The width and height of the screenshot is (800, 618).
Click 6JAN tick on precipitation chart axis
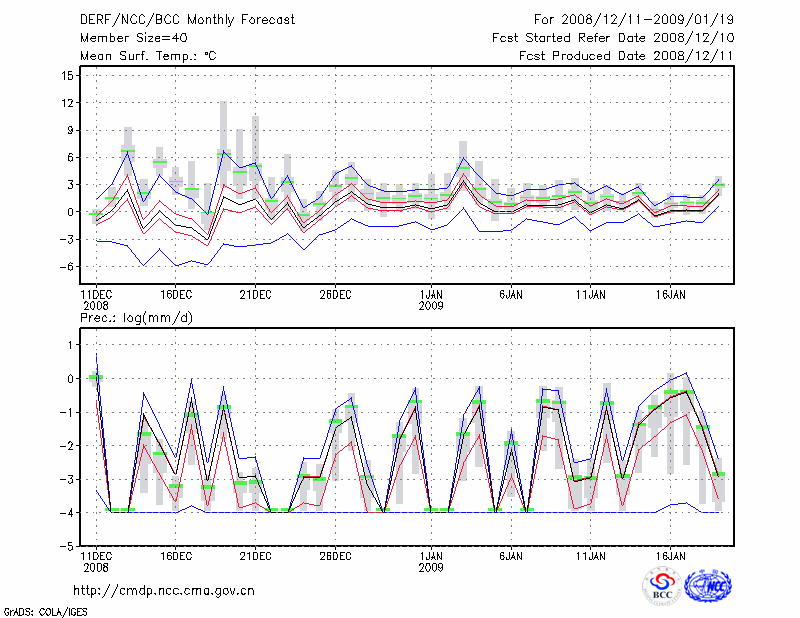point(511,555)
